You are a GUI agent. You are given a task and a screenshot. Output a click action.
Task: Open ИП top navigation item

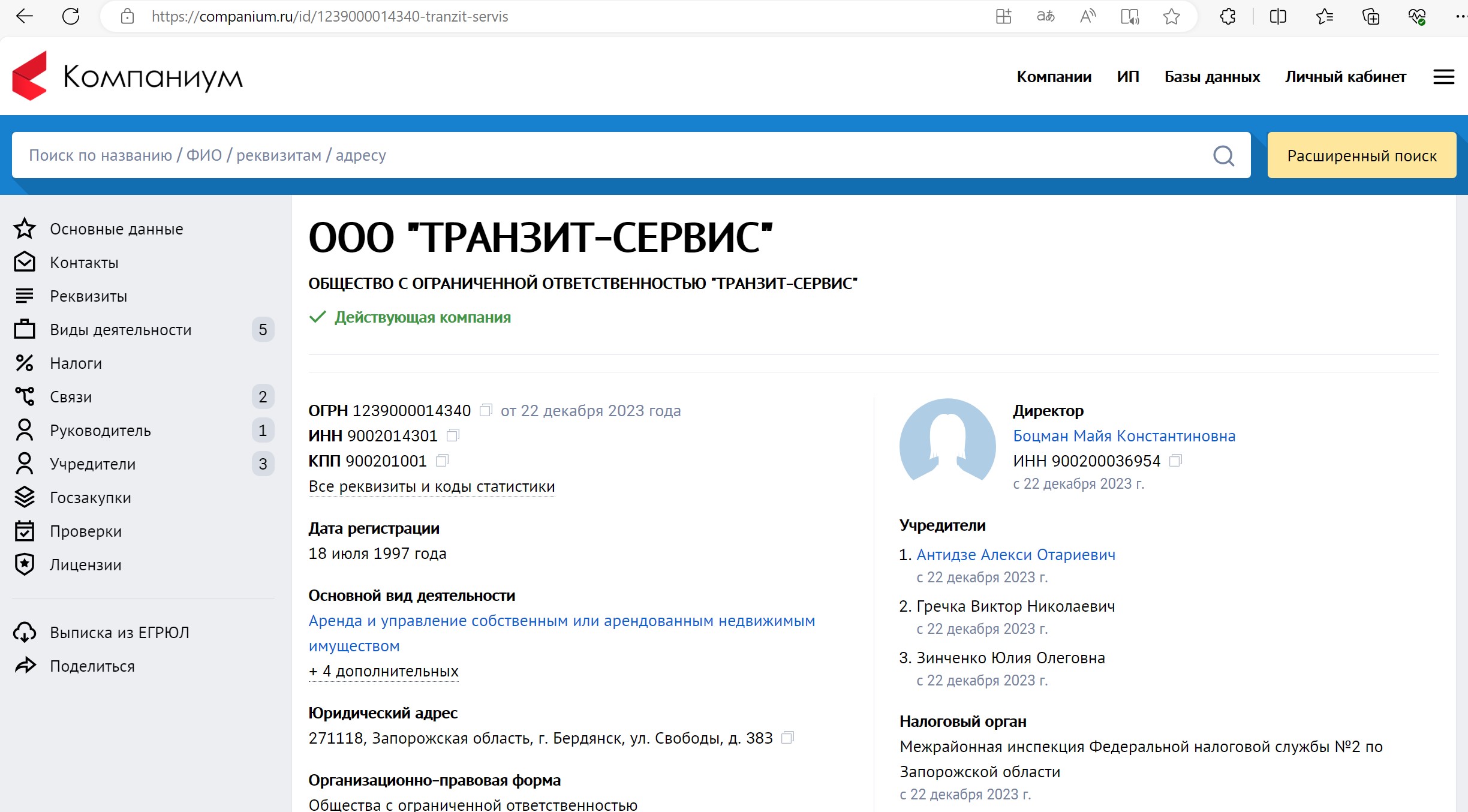[x=1127, y=77]
